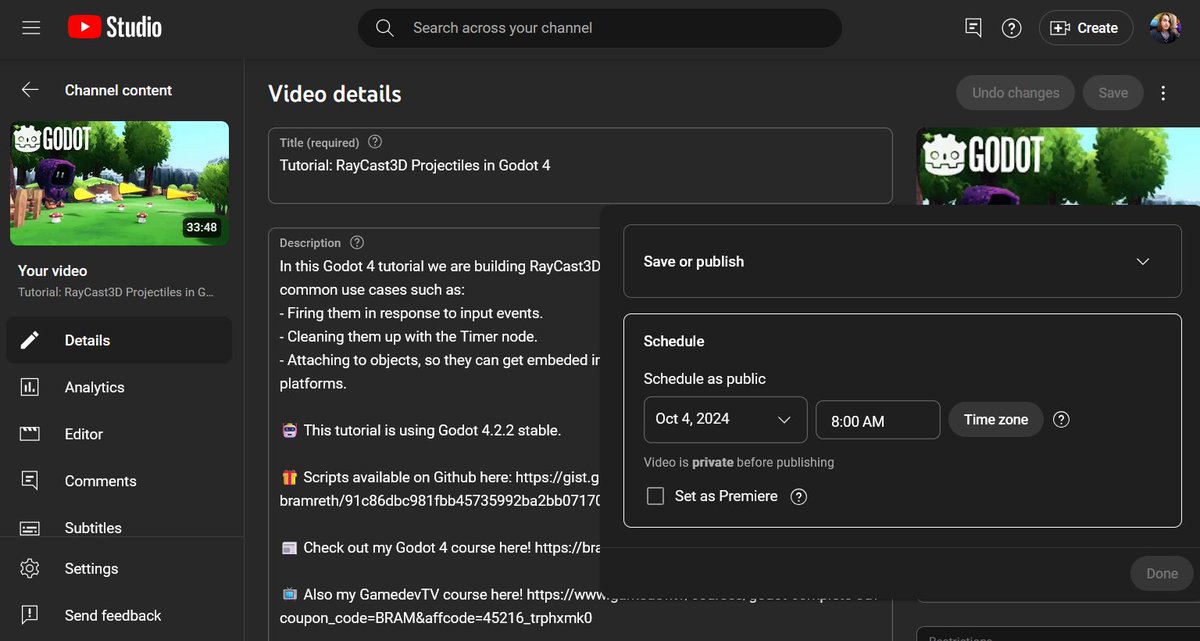The height and width of the screenshot is (641, 1200).
Task: Click the Video is private before publishing text
Action: coord(739,463)
